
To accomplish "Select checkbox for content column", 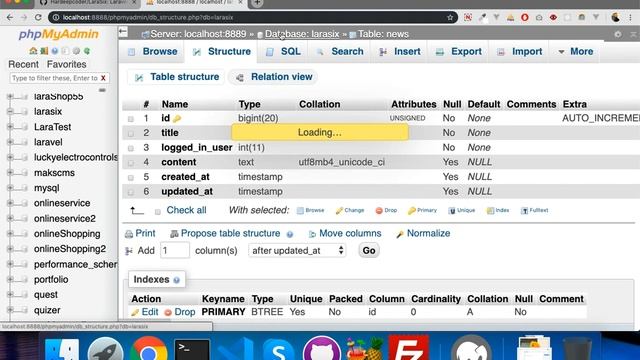I will [131, 163].
